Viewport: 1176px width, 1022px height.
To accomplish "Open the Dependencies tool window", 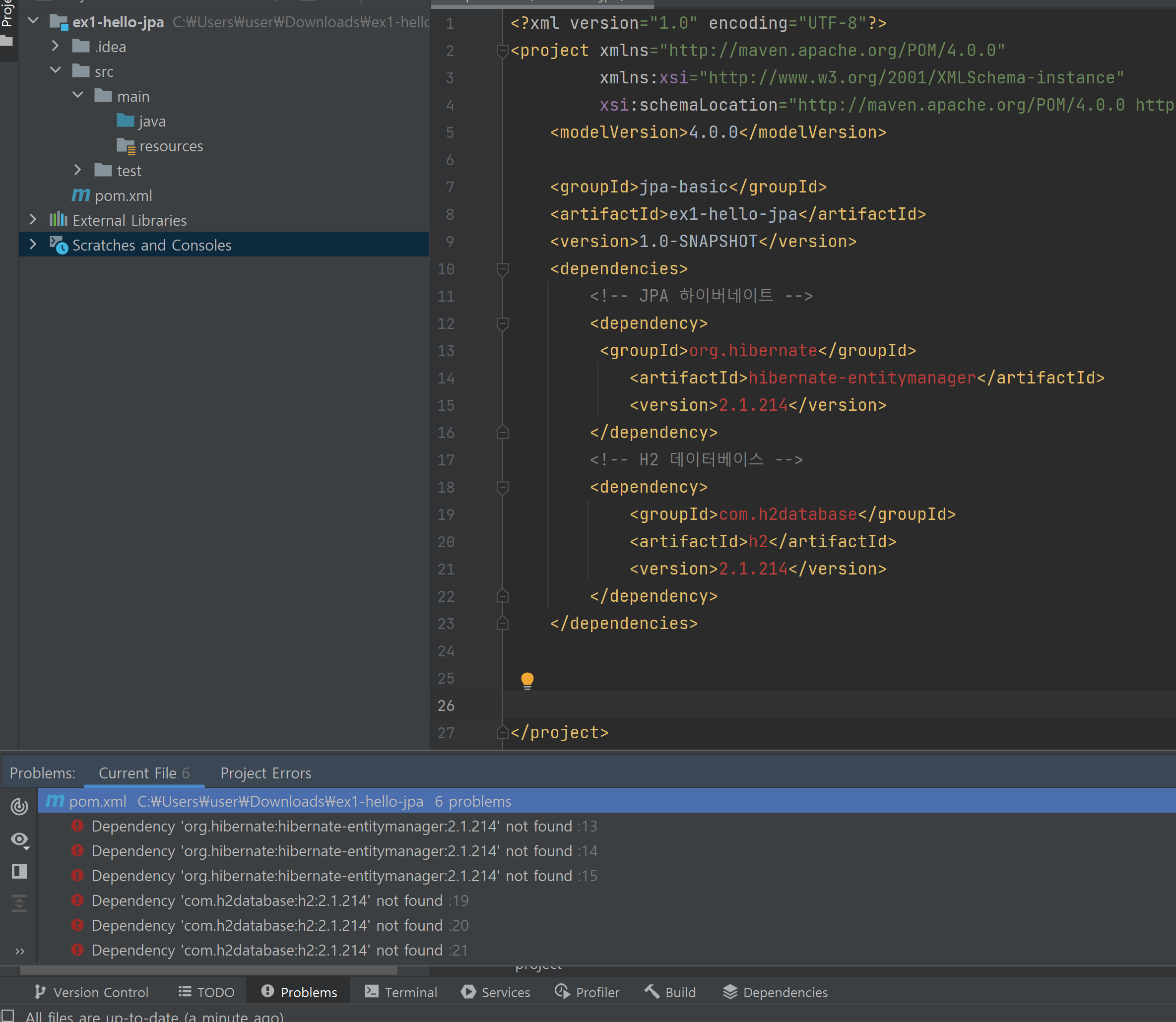I will 775,992.
